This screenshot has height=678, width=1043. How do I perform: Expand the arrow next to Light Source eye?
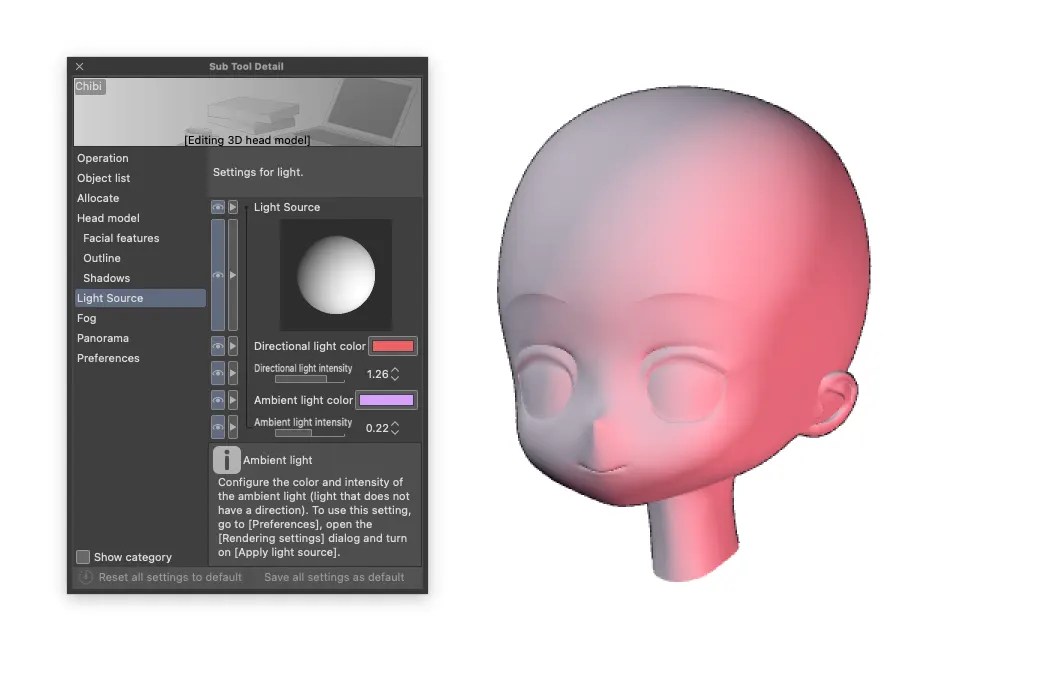tap(233, 207)
